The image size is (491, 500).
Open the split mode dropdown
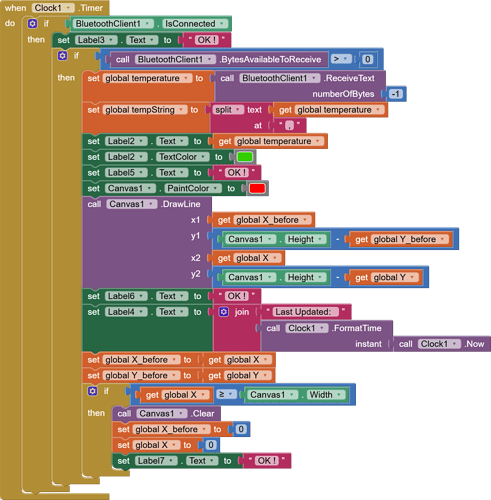point(228,110)
